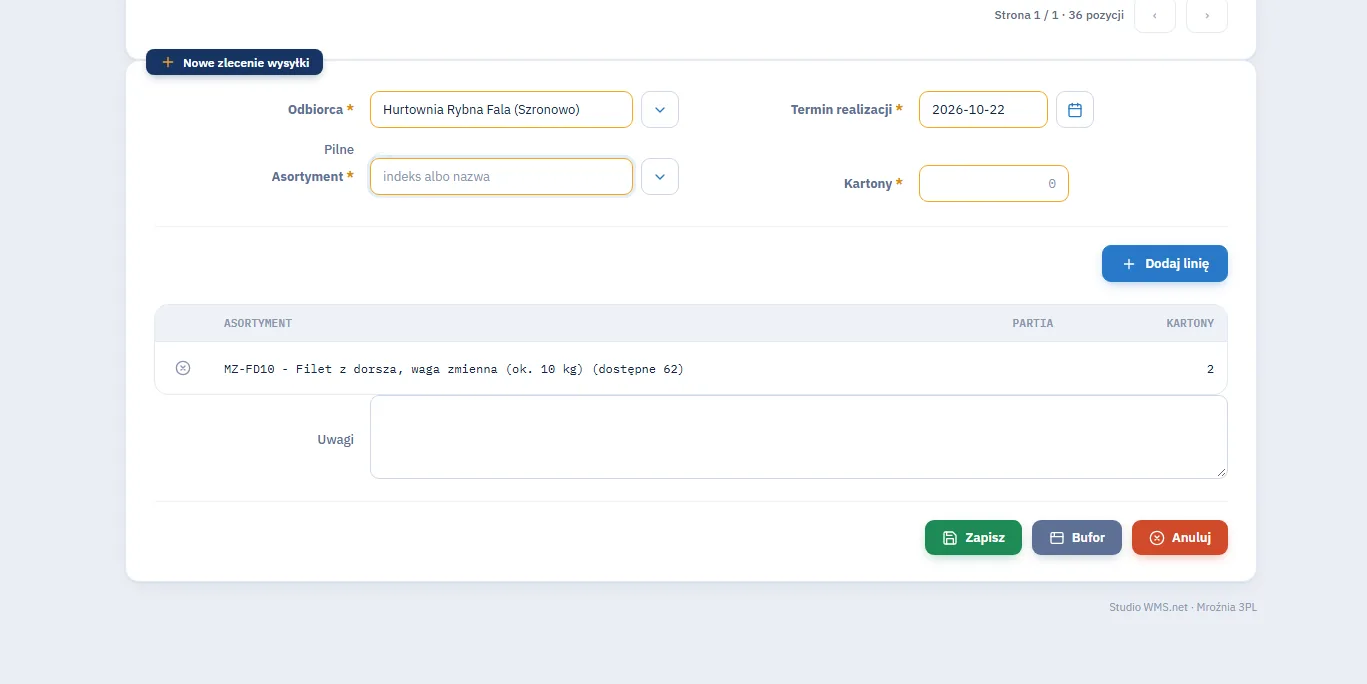Go to the next results page arrow
1367x684 pixels.
click(1207, 15)
